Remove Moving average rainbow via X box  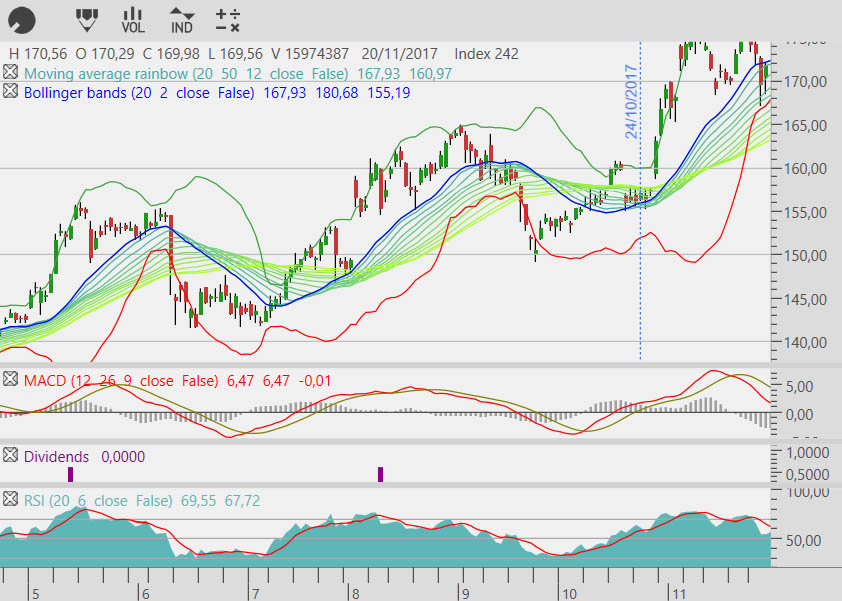(x=10, y=73)
